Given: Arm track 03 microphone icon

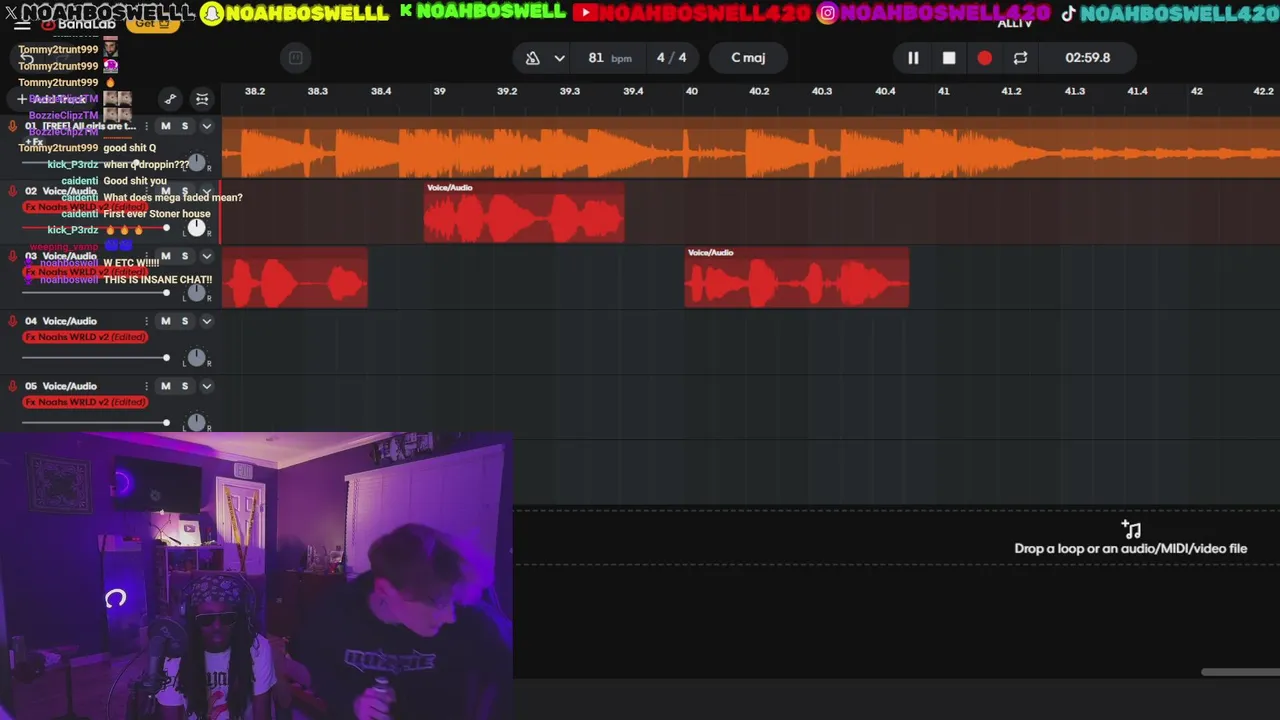Looking at the screenshot, I should point(12,256).
